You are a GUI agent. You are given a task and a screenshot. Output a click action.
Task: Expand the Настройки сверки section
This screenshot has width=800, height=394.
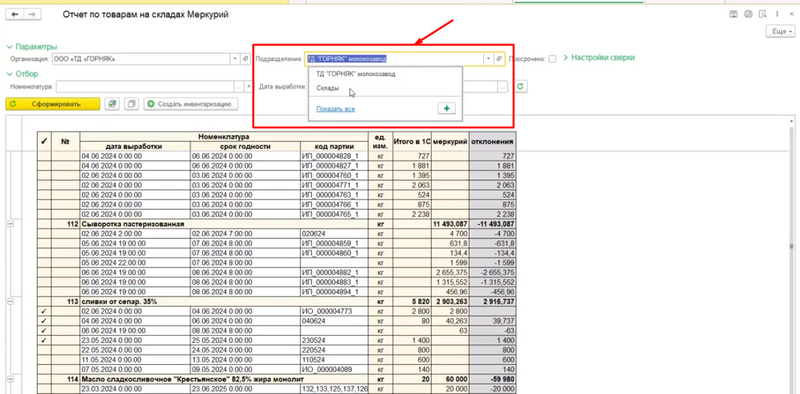click(599, 58)
